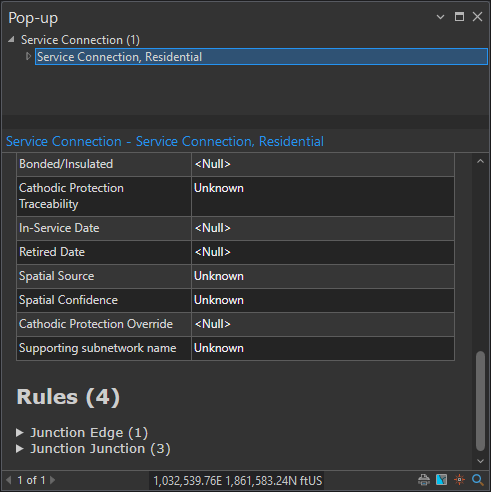Go to the previous pop-up record

click(x=9, y=480)
